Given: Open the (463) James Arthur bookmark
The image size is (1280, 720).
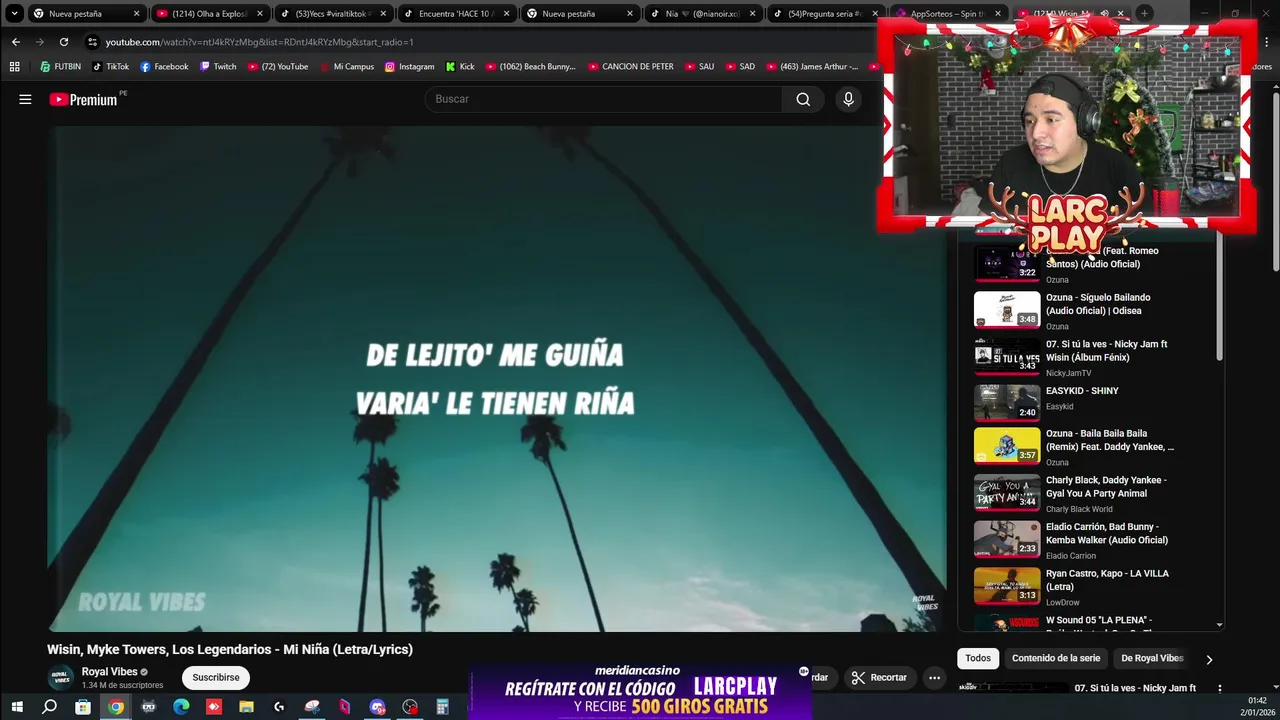Looking at the screenshot, I should tap(812, 67).
